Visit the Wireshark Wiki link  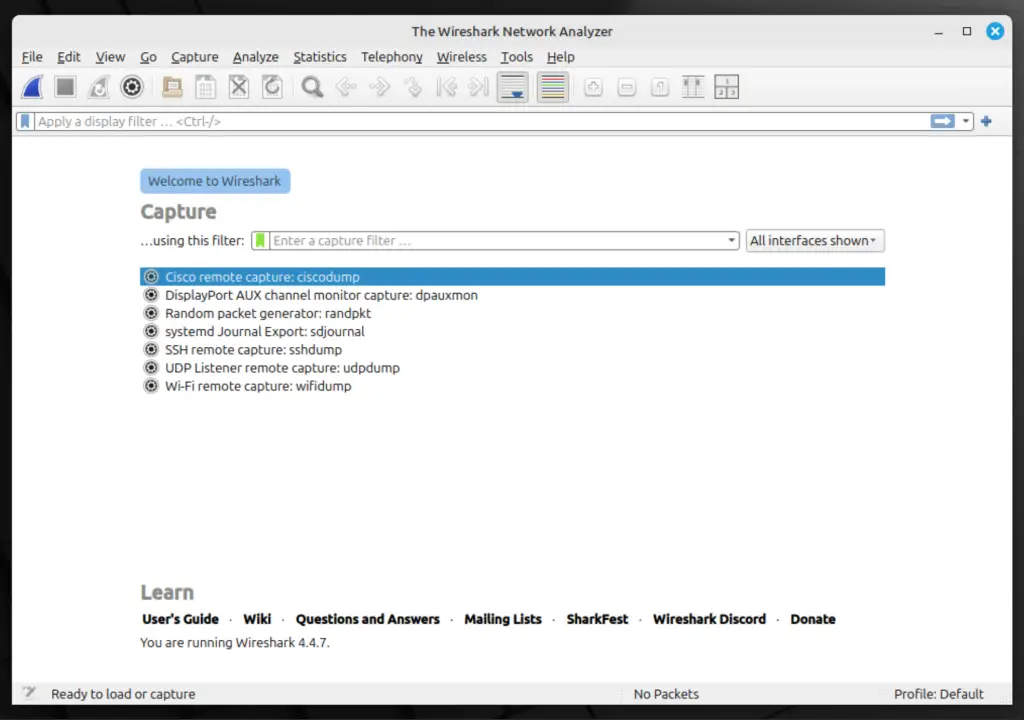point(257,619)
